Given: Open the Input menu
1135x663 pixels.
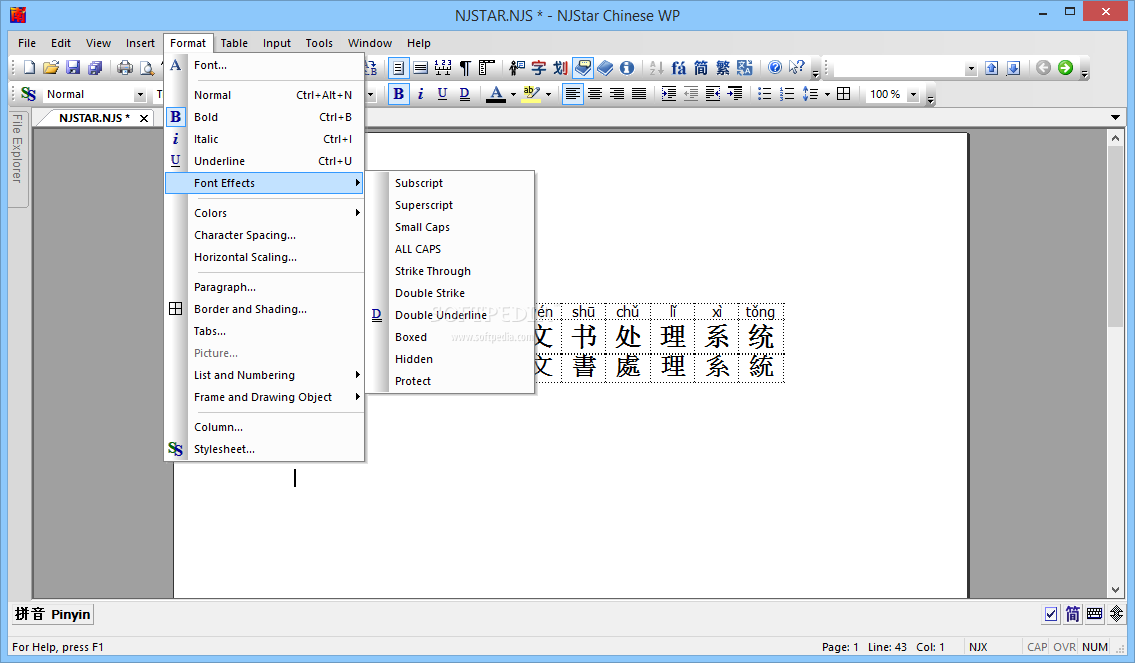Looking at the screenshot, I should (277, 43).
